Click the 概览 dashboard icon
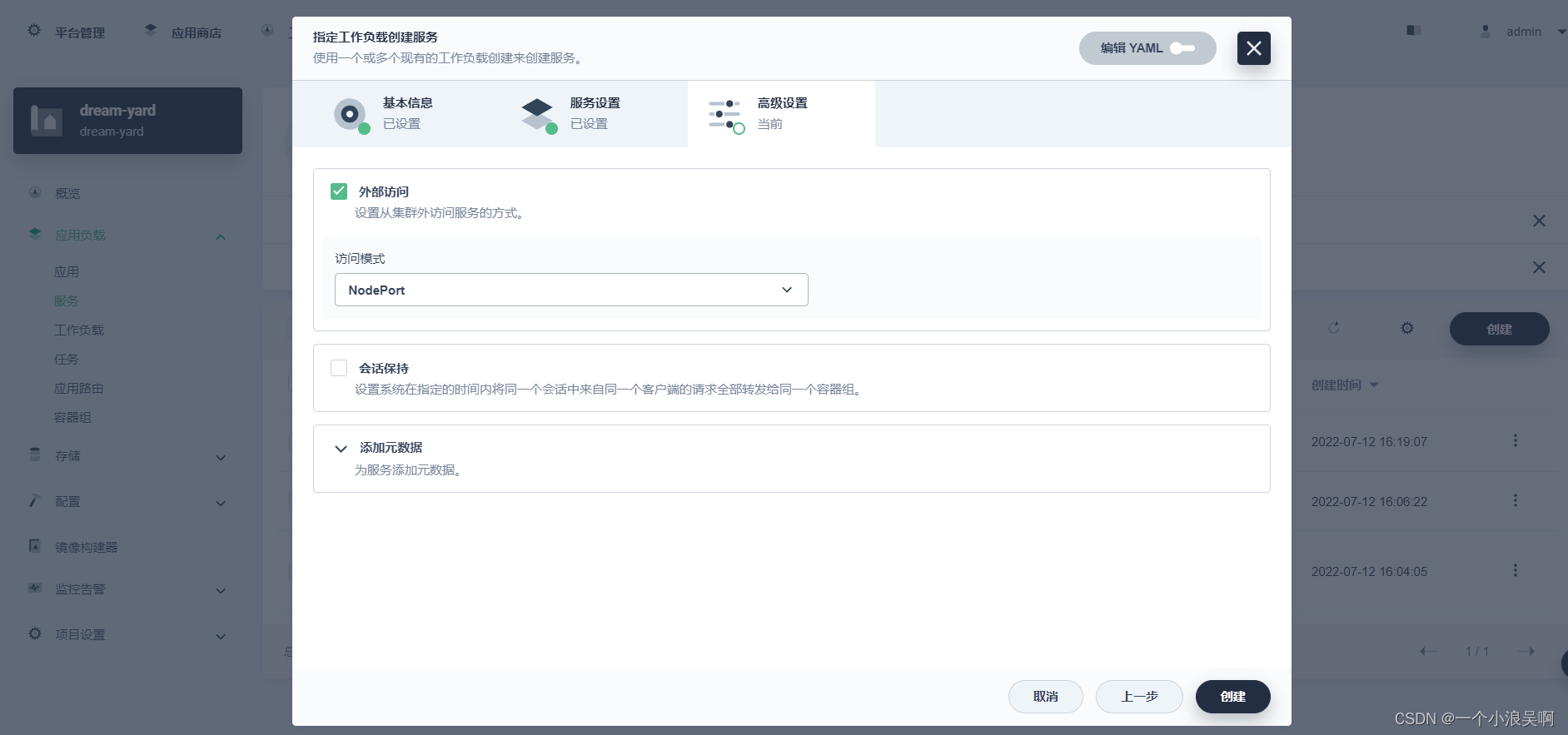1568x735 pixels. (x=35, y=192)
